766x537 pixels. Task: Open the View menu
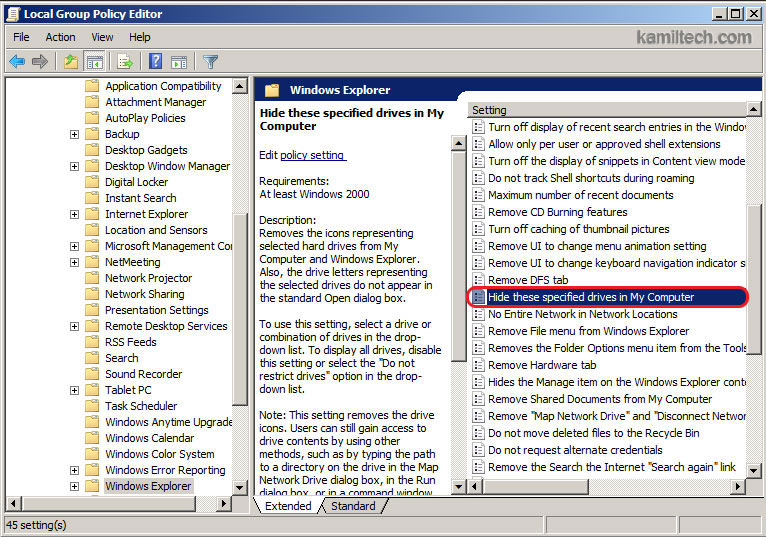tap(102, 37)
